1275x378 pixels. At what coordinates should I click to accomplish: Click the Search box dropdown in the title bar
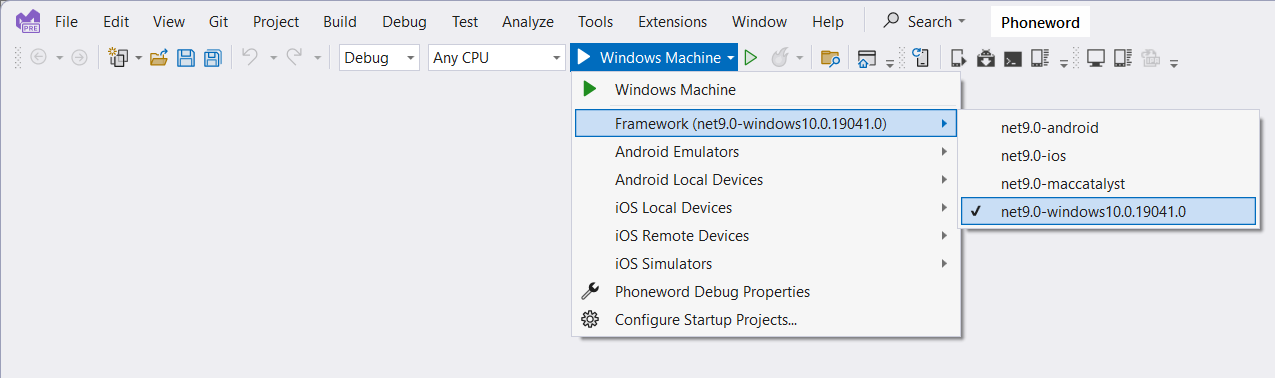pyautogui.click(x=961, y=21)
